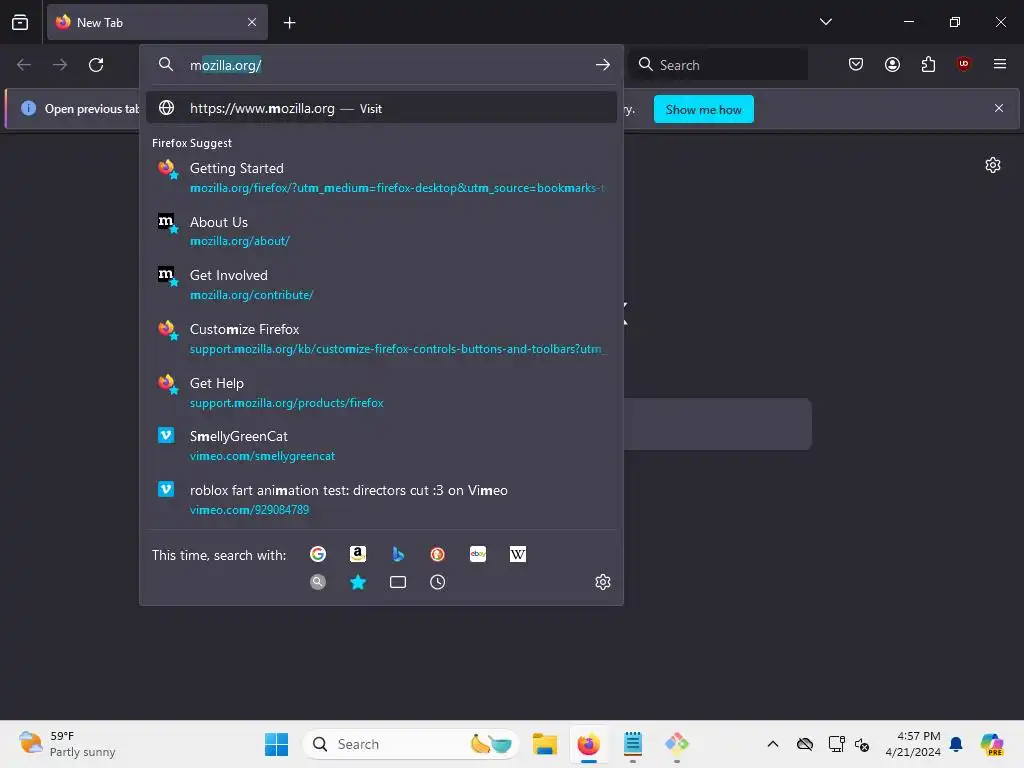This screenshot has width=1024, height=768.
Task: Open the roblox fart animation test suggestion
Action: (x=381, y=500)
